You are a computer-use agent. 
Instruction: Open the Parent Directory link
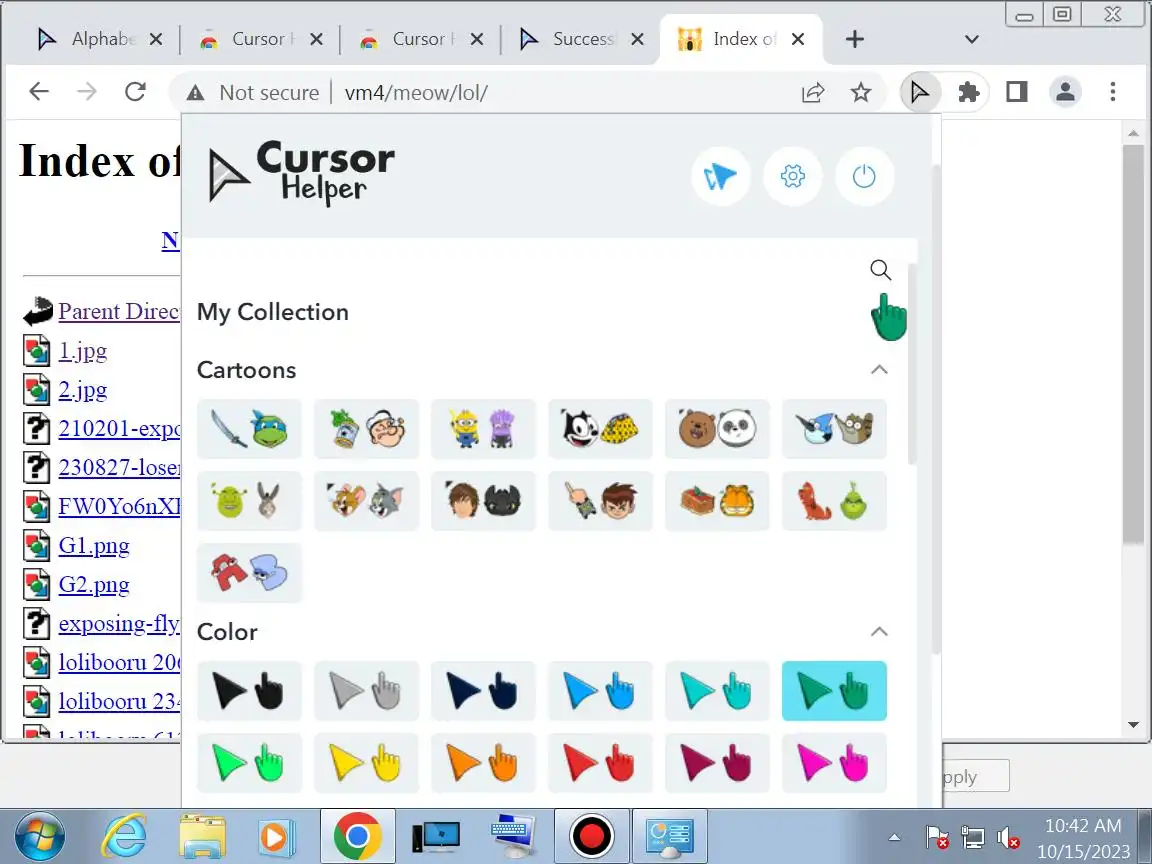(119, 312)
